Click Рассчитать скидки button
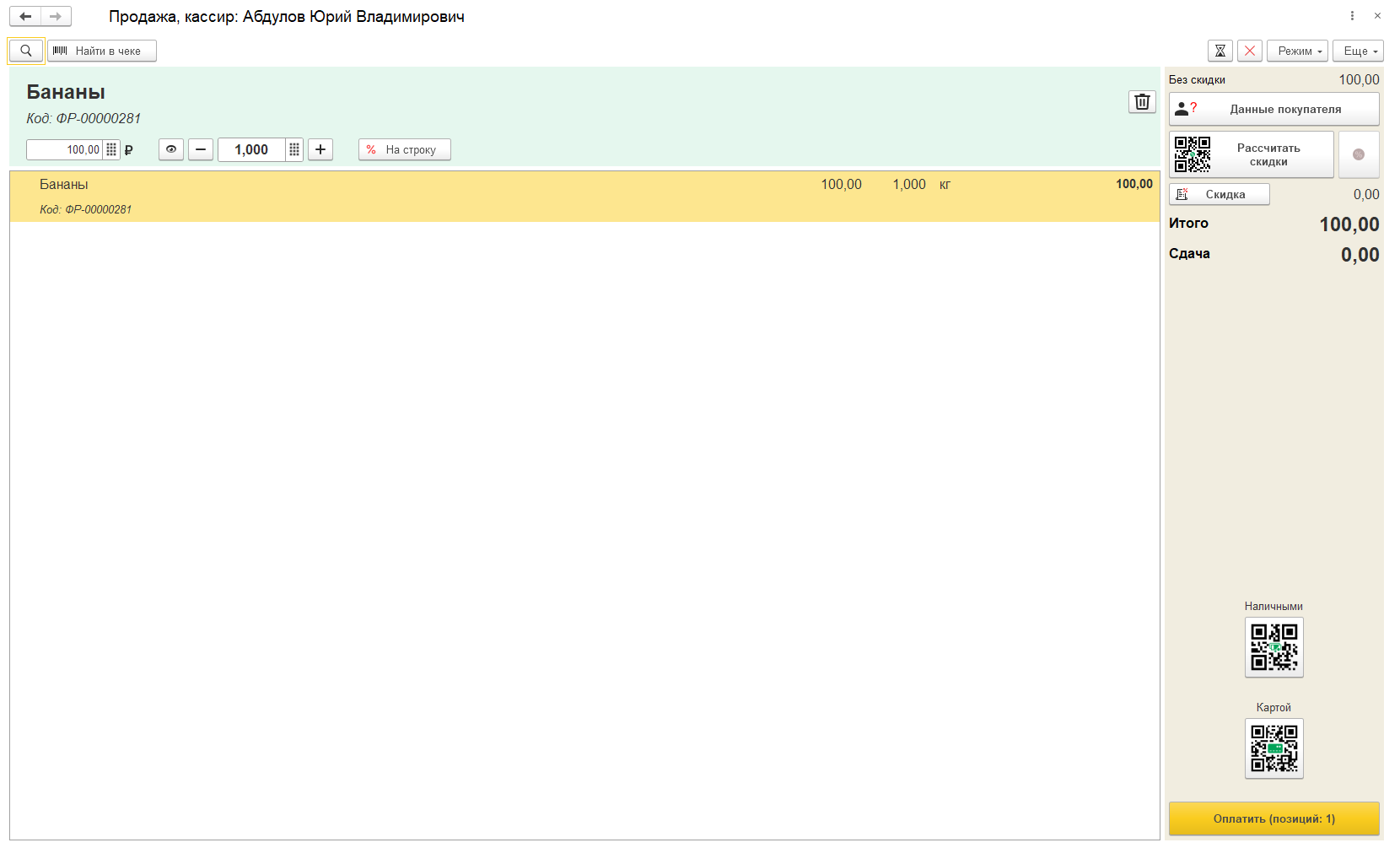Viewport: 1400px width, 848px height. tap(1252, 154)
